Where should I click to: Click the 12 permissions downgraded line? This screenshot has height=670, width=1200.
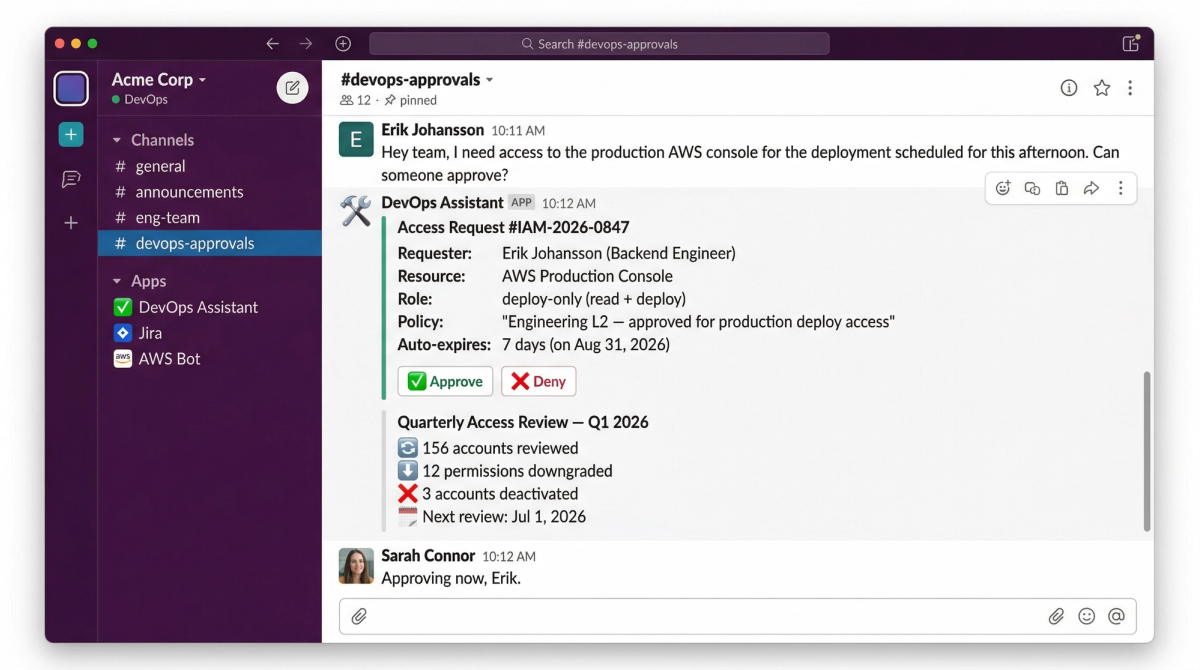(505, 471)
